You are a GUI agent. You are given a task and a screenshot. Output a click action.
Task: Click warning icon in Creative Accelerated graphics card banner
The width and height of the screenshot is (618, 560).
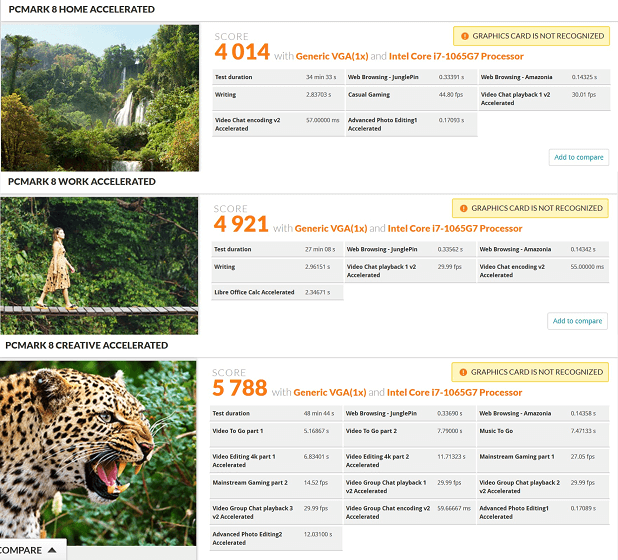tap(463, 372)
